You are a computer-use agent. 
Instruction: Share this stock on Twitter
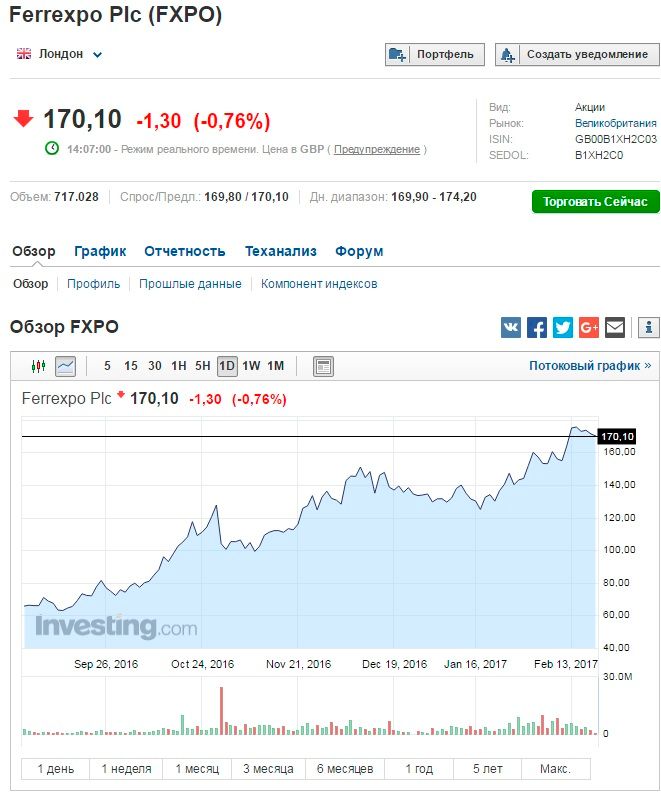coord(563,327)
